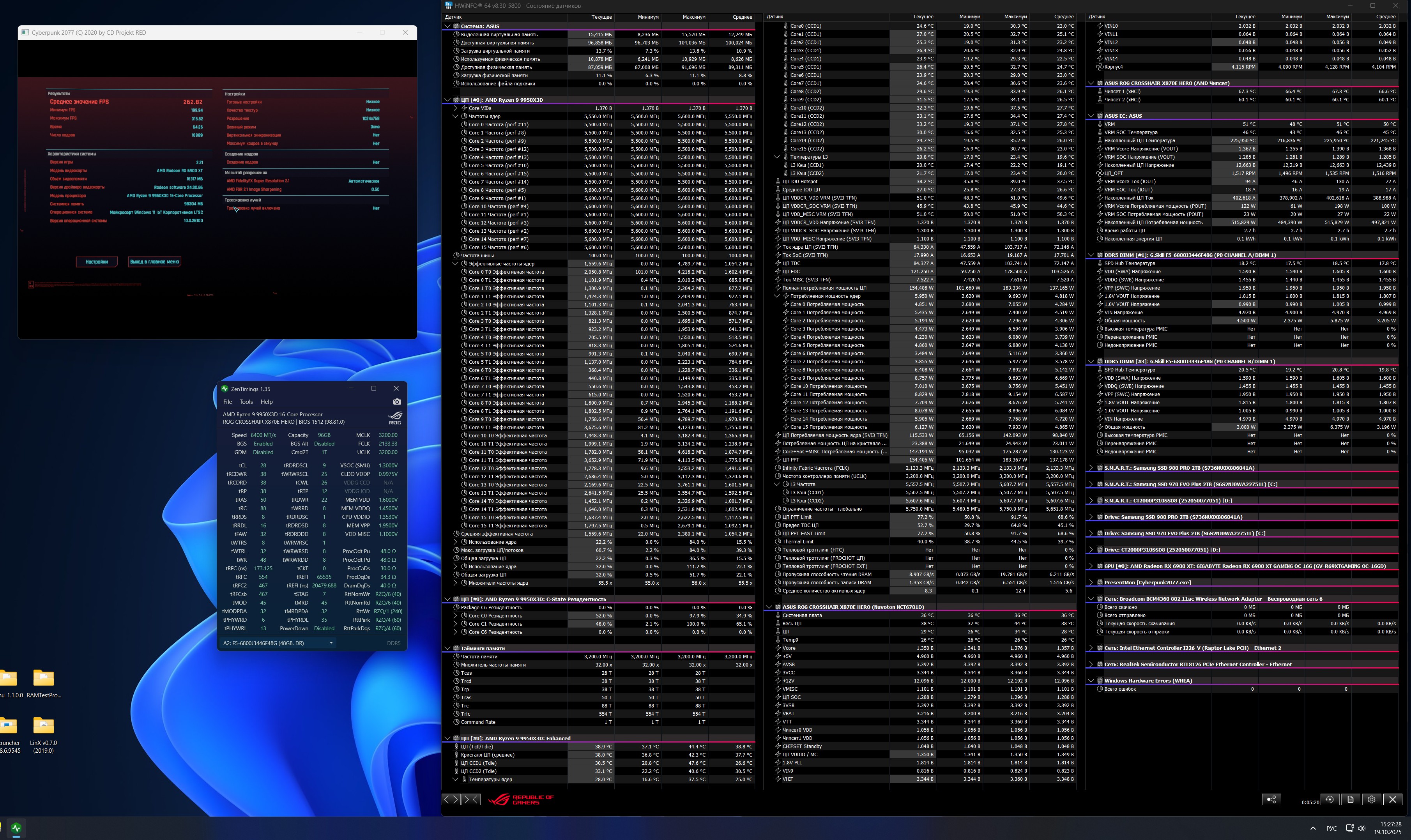The image size is (1411, 840).
Task: Open the RAMTestPro folder on desktop
Action: pyautogui.click(x=44, y=678)
